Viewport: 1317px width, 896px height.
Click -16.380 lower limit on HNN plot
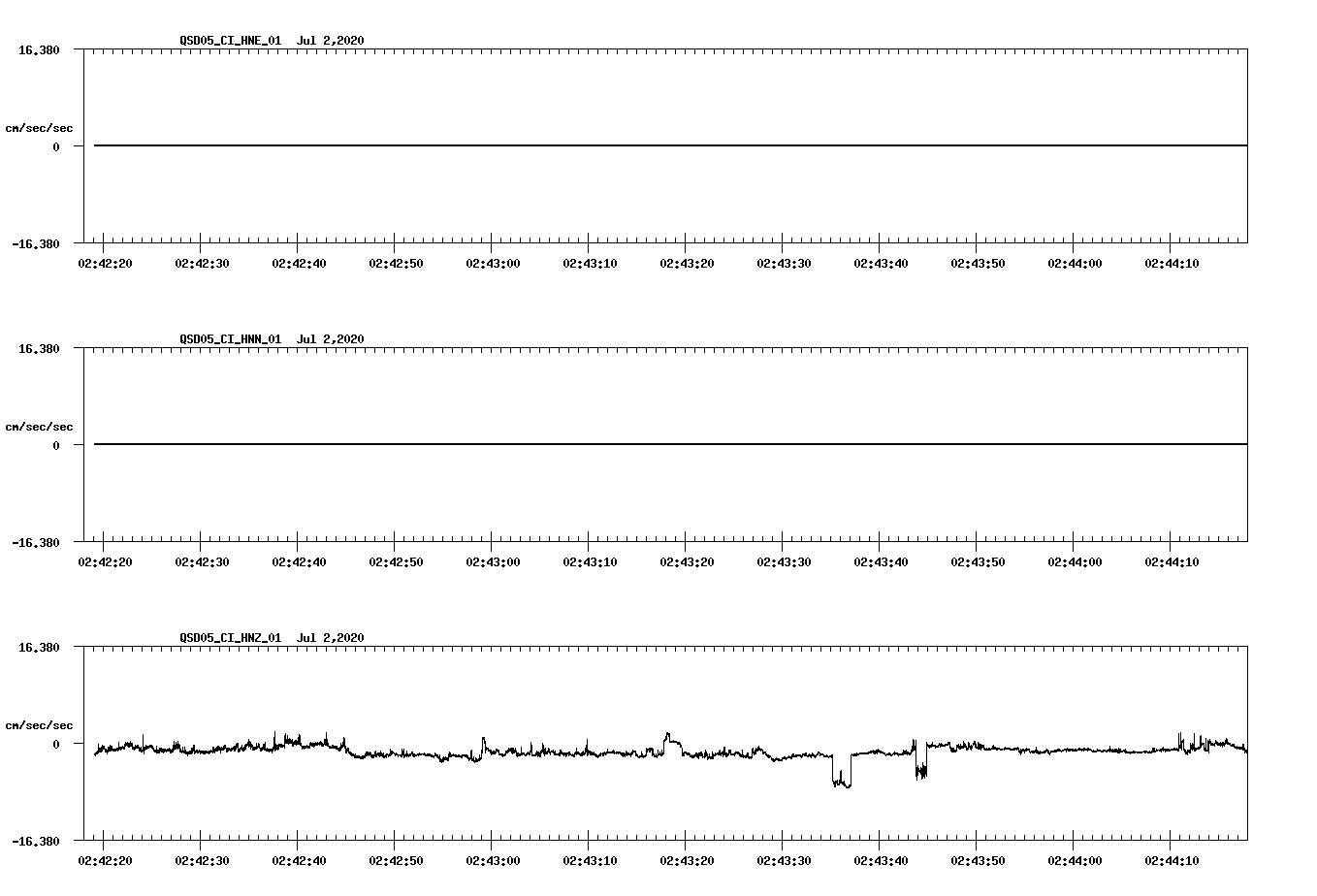point(36,542)
